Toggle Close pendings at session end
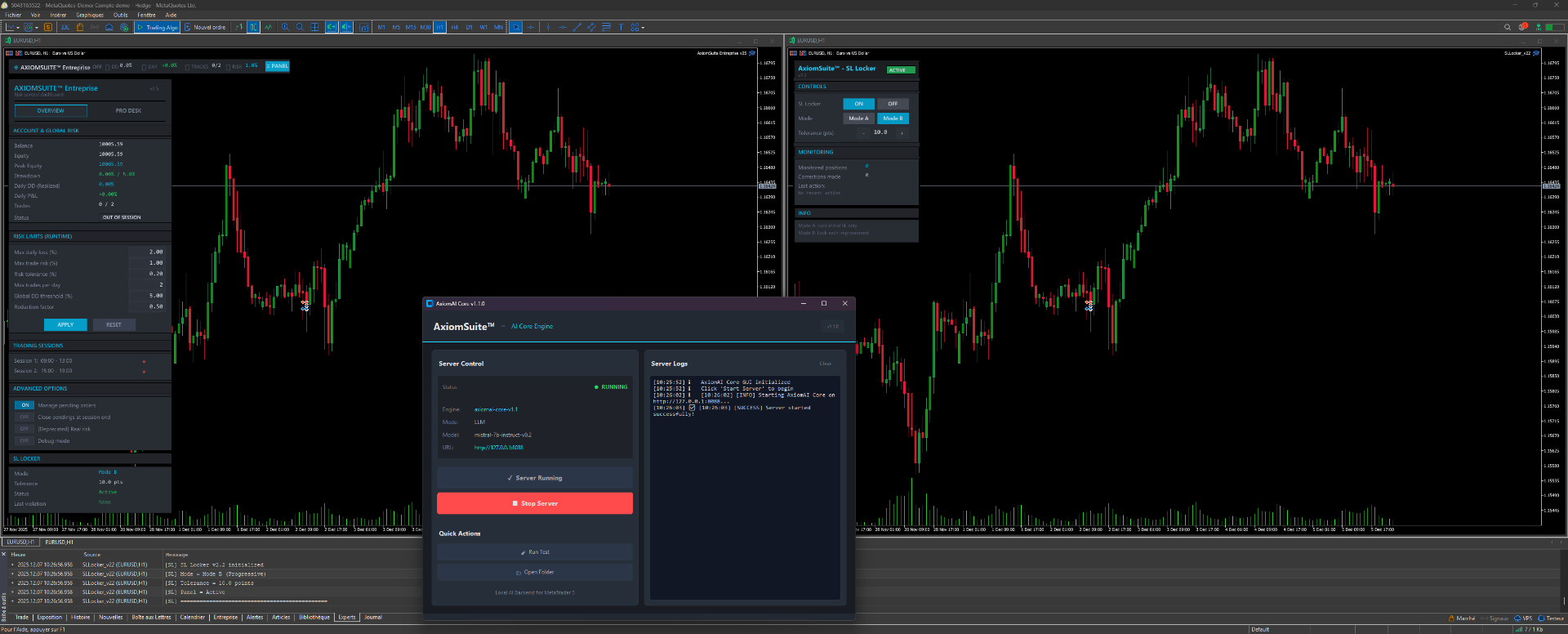Screen dimensions: 1568x634 pos(24,417)
